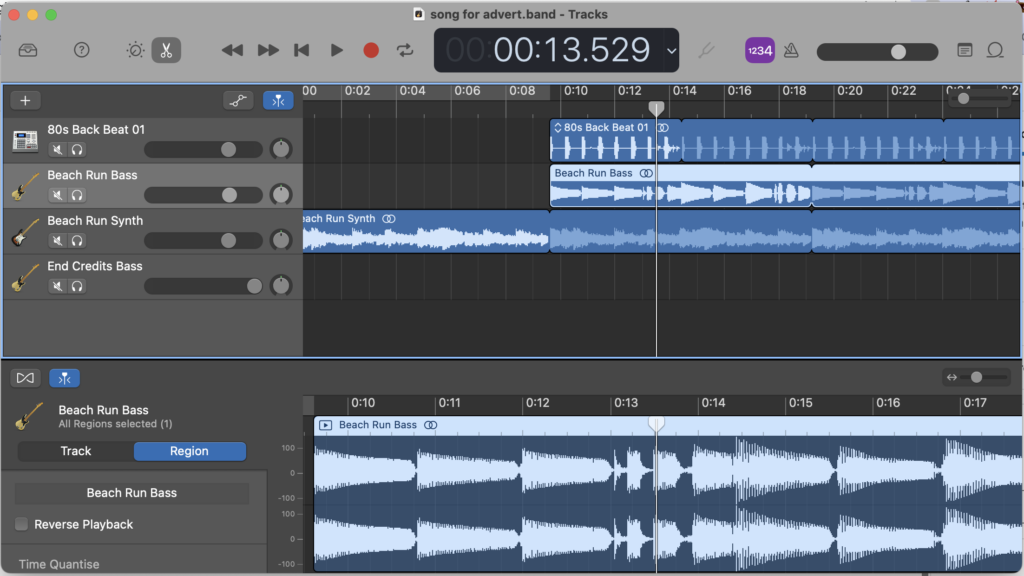Toggle the Metronome
Viewport: 1024px width, 576px height.
pos(791,50)
